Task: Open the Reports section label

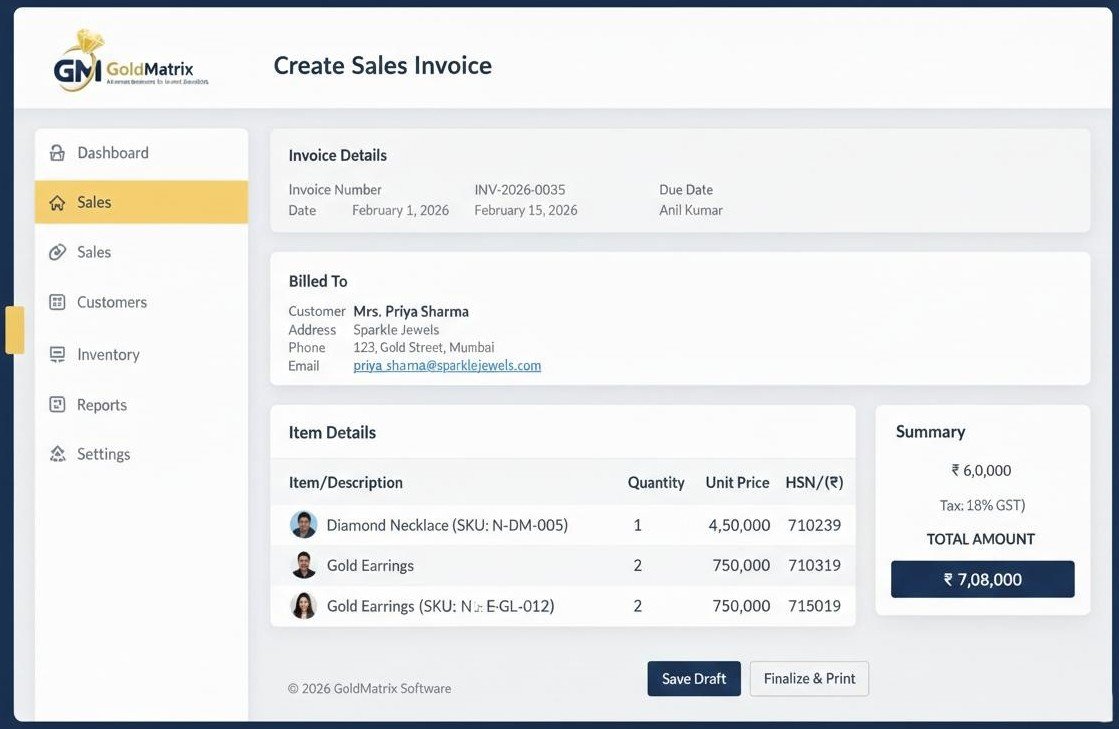Action: [102, 405]
